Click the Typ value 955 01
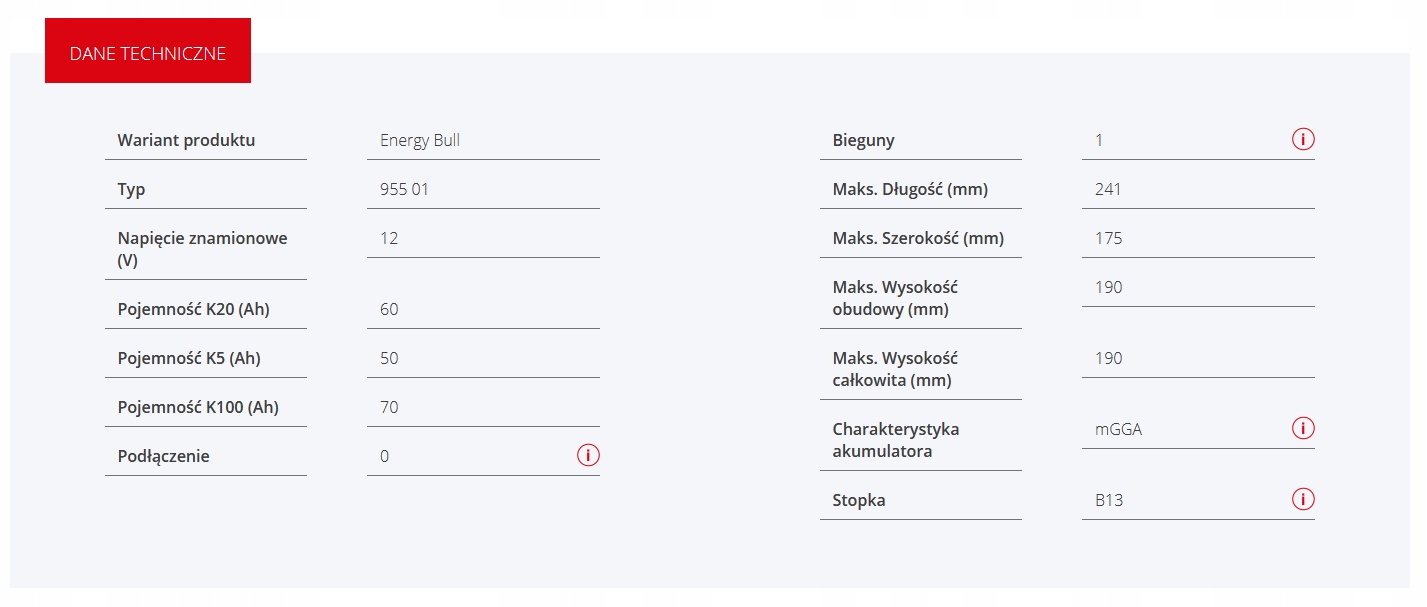 tap(404, 189)
